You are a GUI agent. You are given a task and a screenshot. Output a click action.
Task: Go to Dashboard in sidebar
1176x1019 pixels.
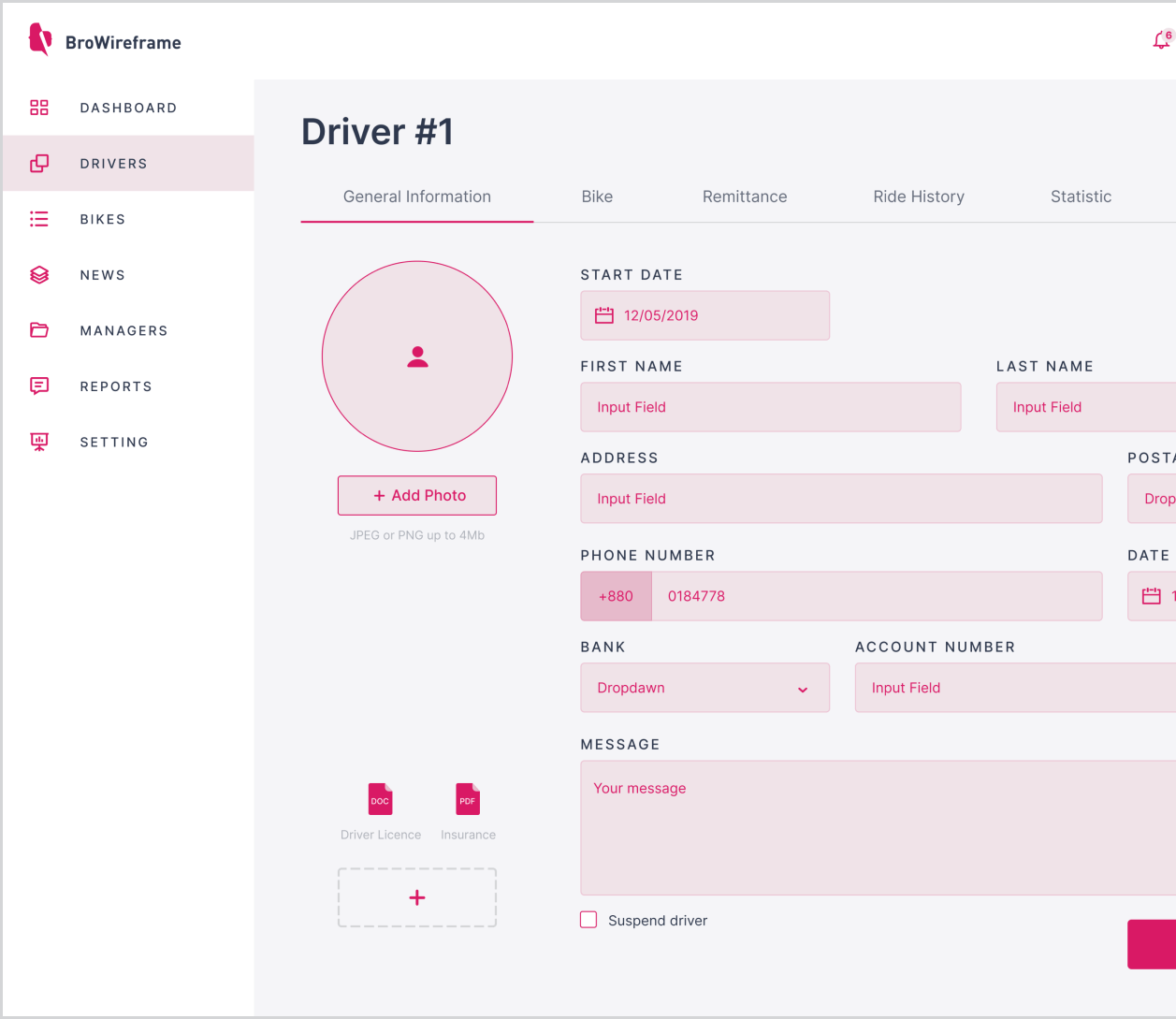pyautogui.click(x=128, y=108)
